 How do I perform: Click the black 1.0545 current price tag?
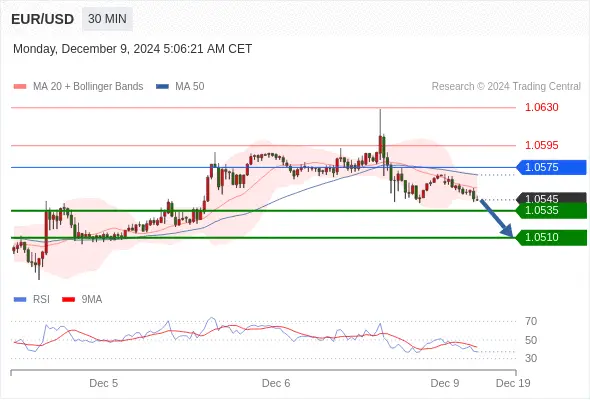click(551, 198)
